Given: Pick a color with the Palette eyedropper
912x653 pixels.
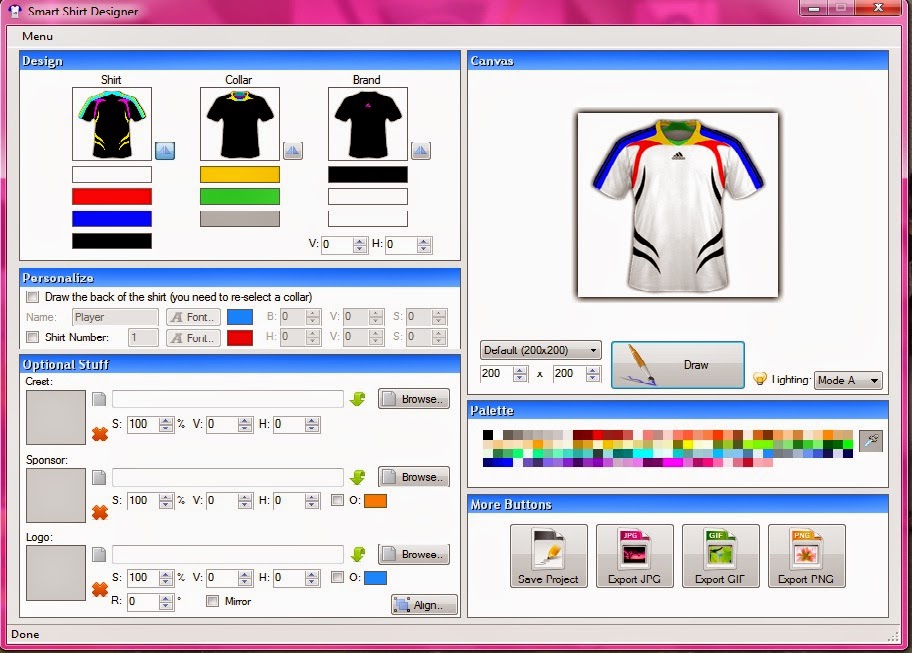Looking at the screenshot, I should coord(871,441).
